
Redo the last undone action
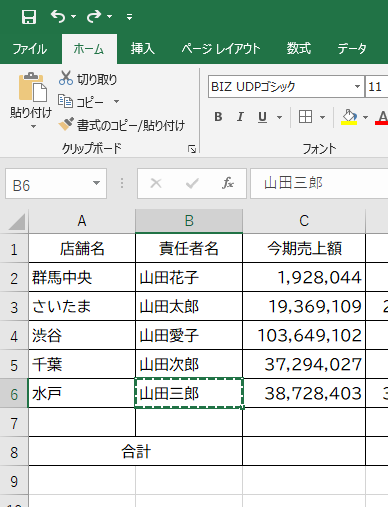94,16
